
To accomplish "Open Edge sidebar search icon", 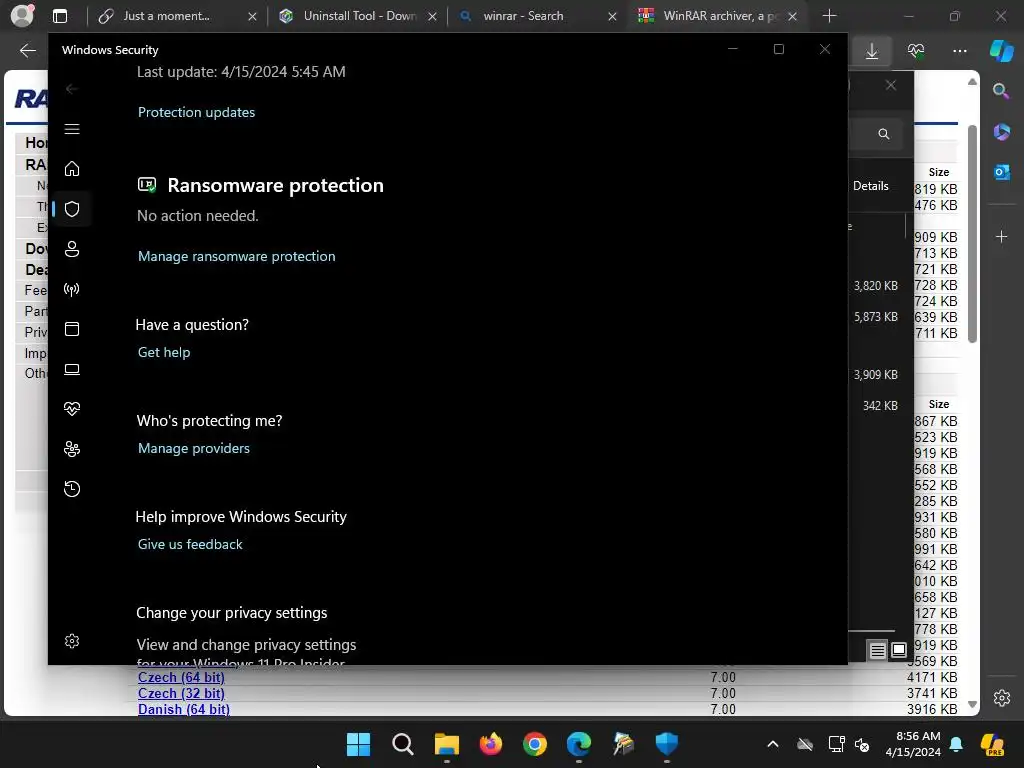I will click(1001, 91).
